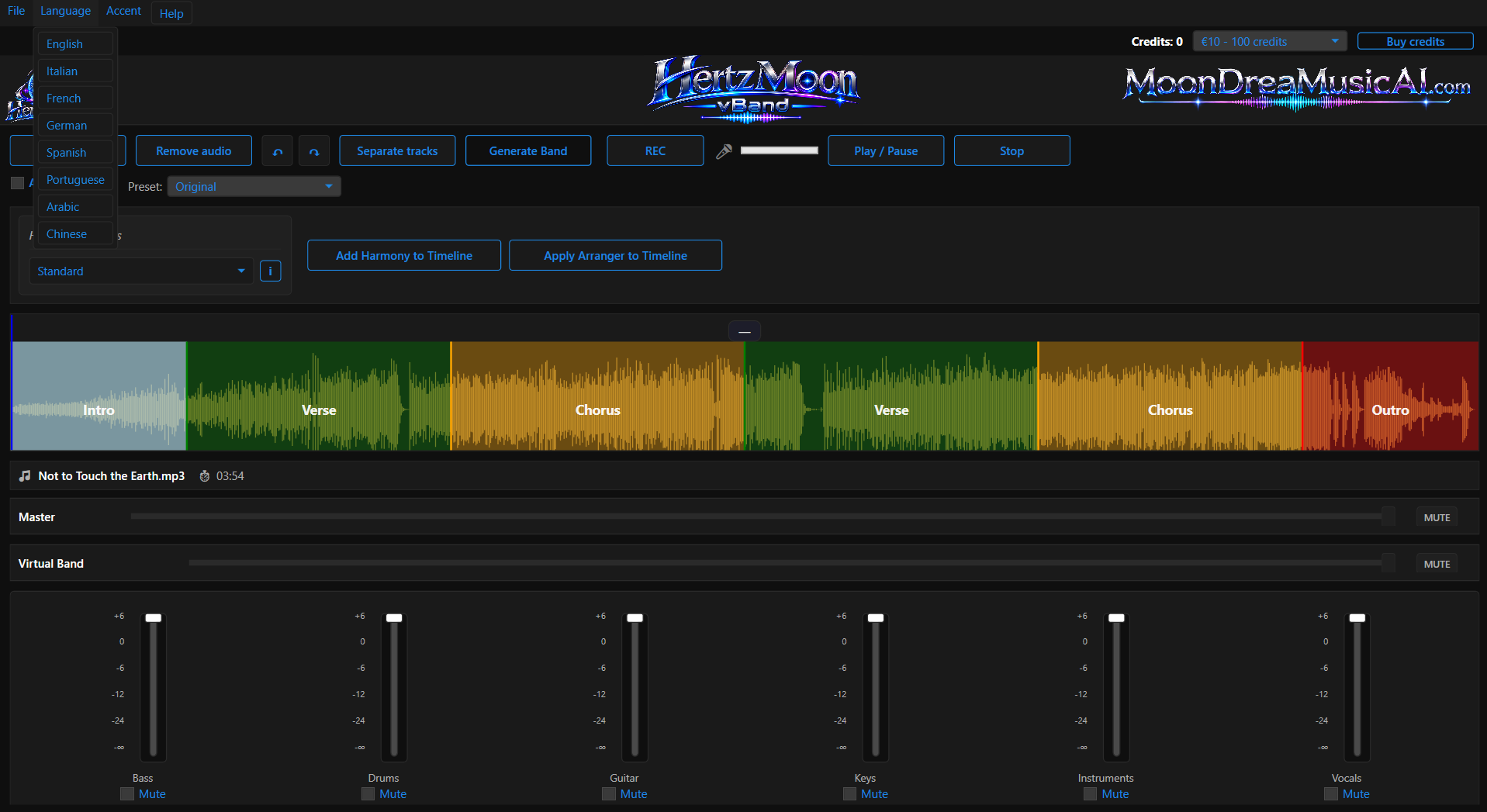Click the microphone icon next to REC
The image size is (1487, 812).
[x=724, y=151]
